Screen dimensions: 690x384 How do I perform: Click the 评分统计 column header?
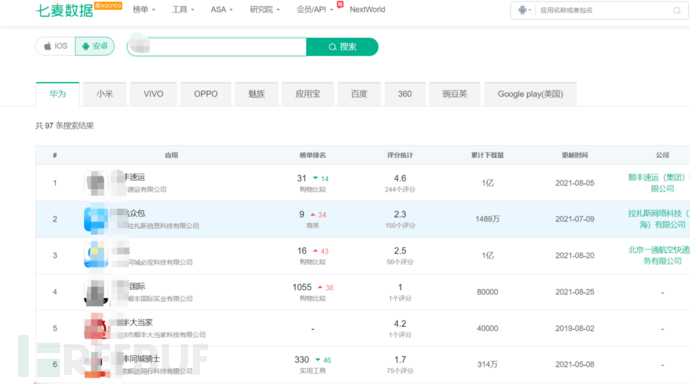(400, 155)
